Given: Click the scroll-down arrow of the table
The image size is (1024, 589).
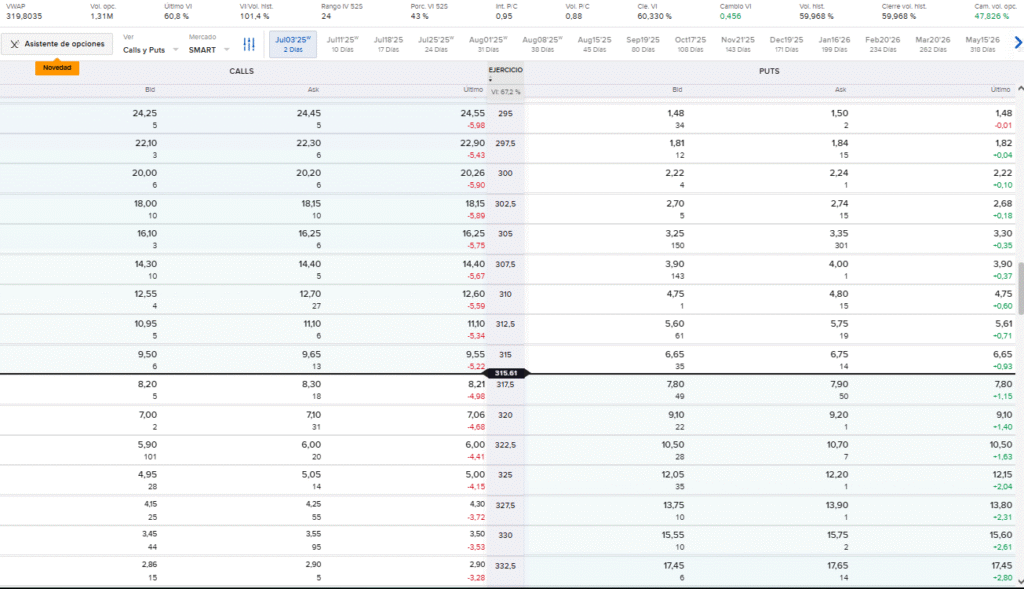Looking at the screenshot, I should pyautogui.click(x=1018, y=580).
